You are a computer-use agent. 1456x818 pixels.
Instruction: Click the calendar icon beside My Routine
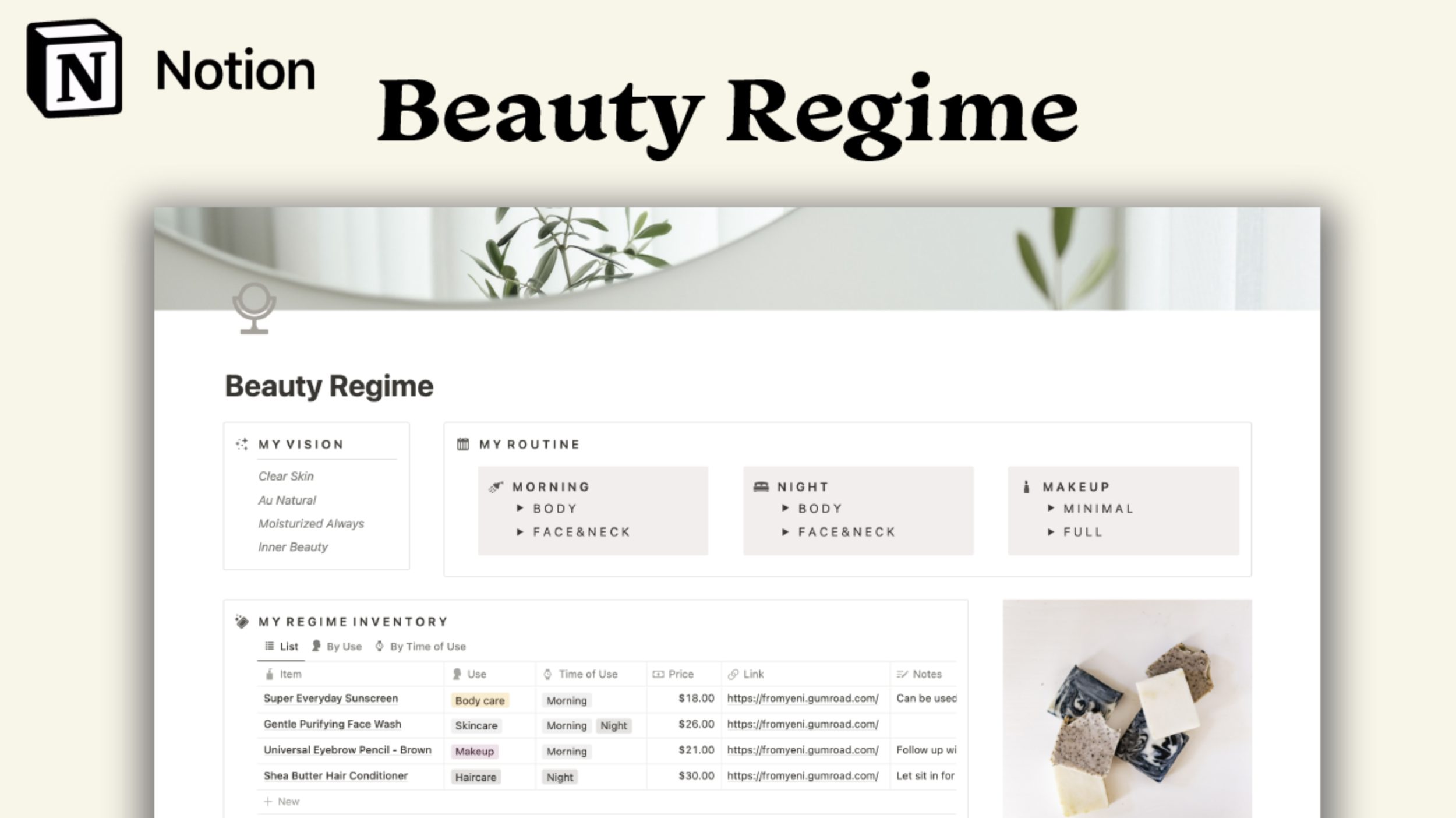(x=463, y=444)
